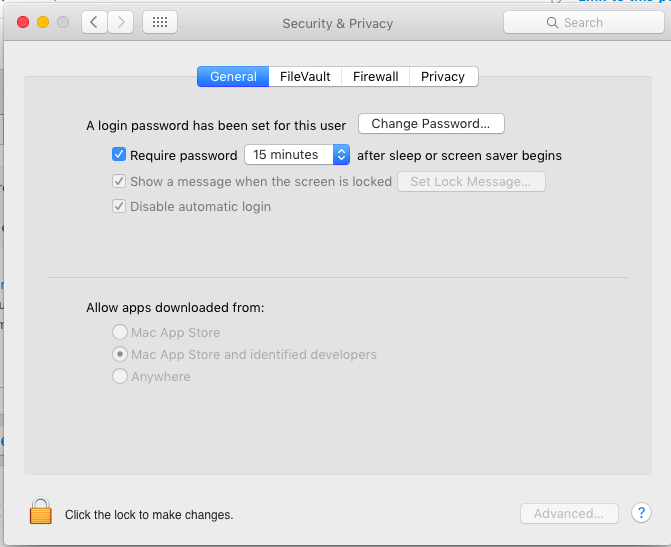Viewport: 671px width, 547px height.
Task: Toggle the Require password checkbox
Action: 119,155
